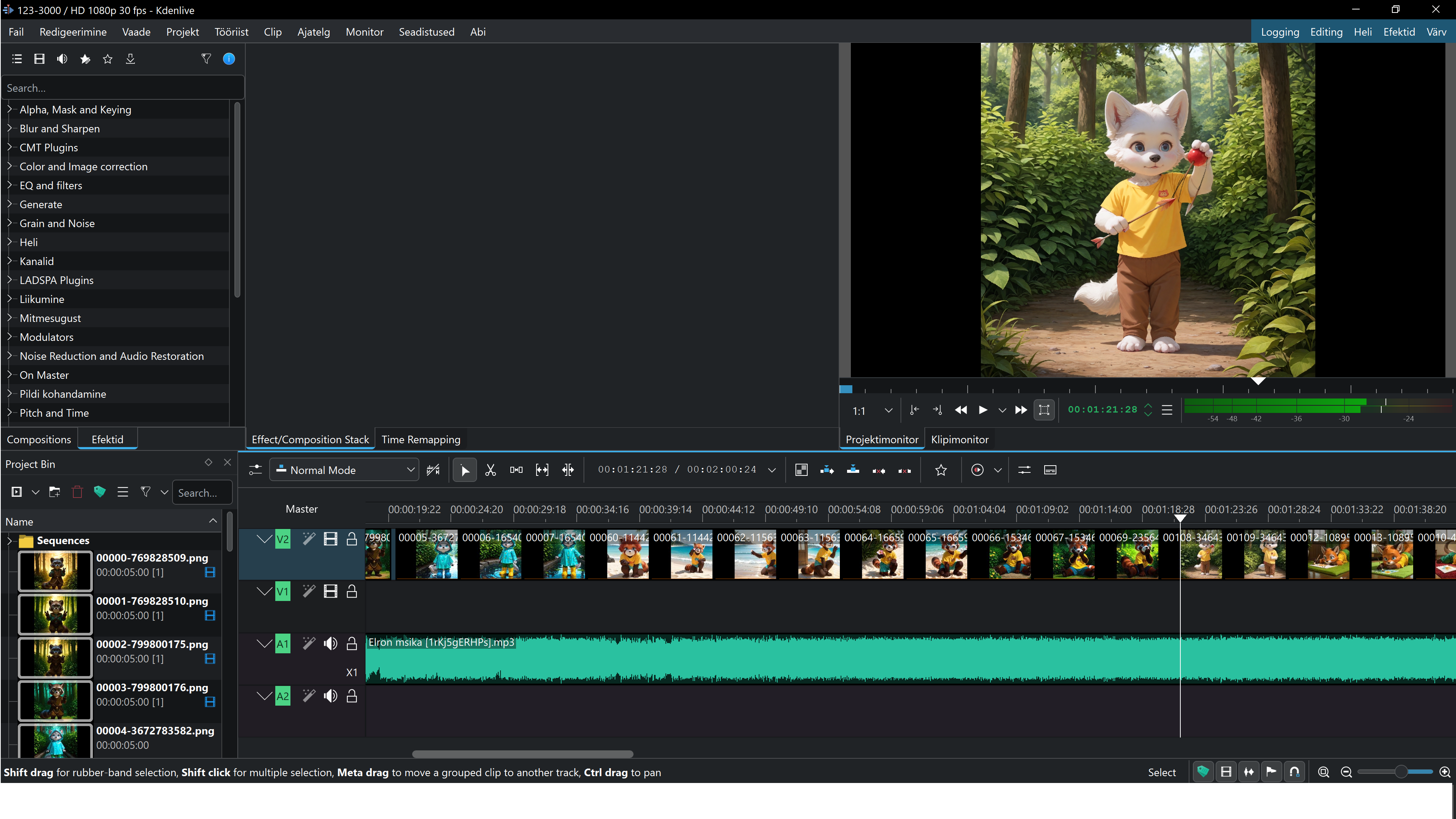The height and width of the screenshot is (819, 1456).
Task: Switch to the Editing workspace layout
Action: (1326, 32)
